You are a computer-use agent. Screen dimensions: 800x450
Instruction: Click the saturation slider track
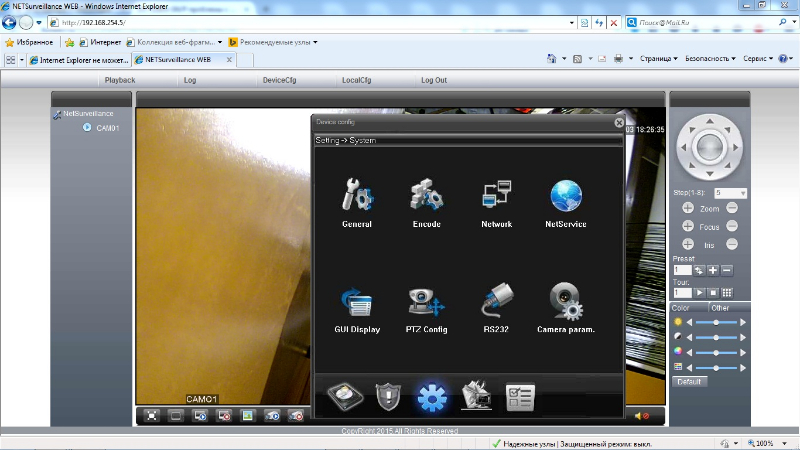(x=716, y=353)
